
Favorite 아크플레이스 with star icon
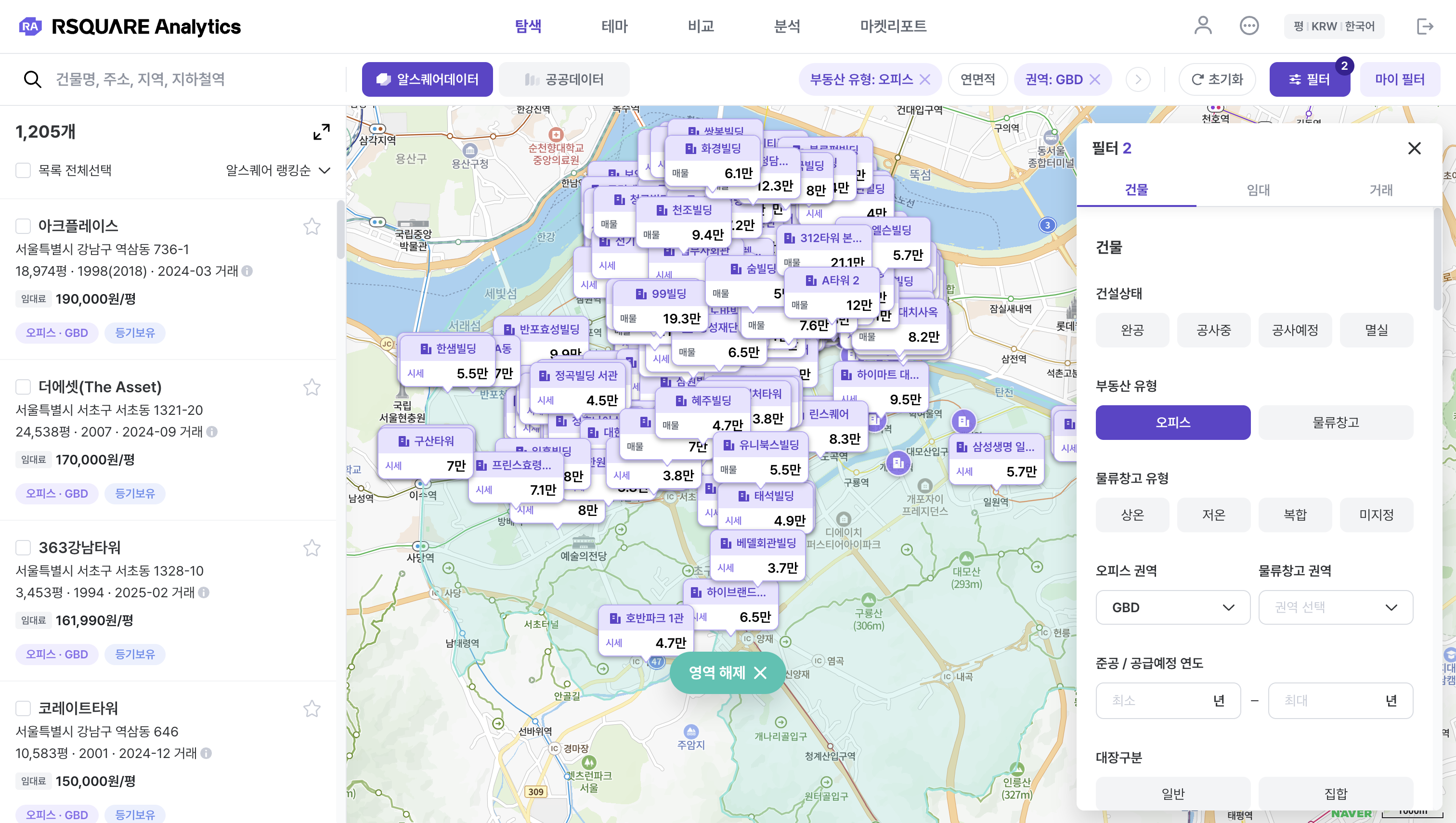pyautogui.click(x=312, y=227)
